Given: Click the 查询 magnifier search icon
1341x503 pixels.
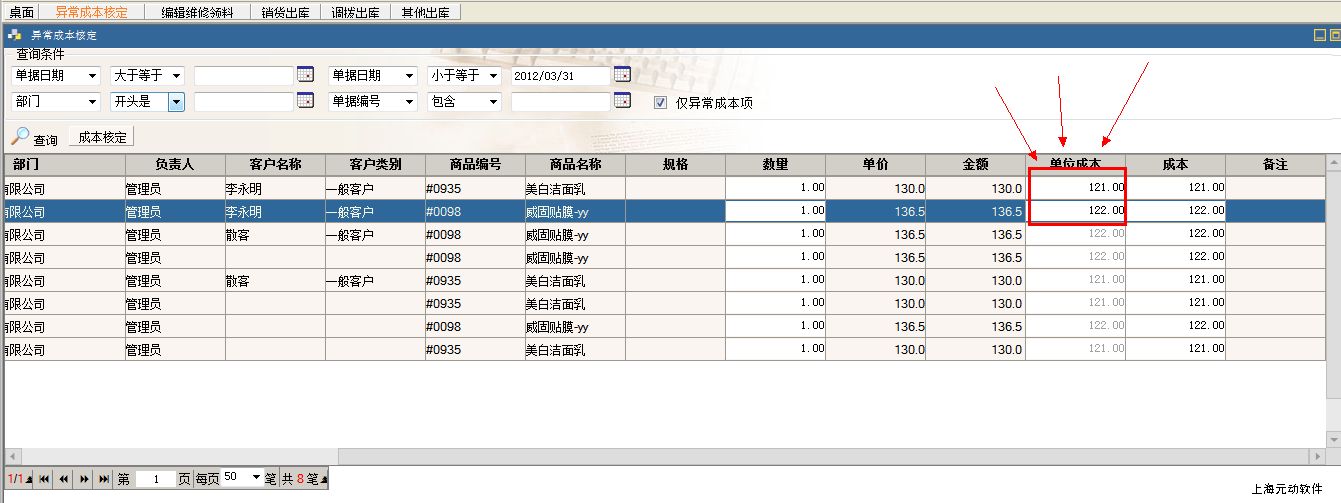Looking at the screenshot, I should pos(20,137).
